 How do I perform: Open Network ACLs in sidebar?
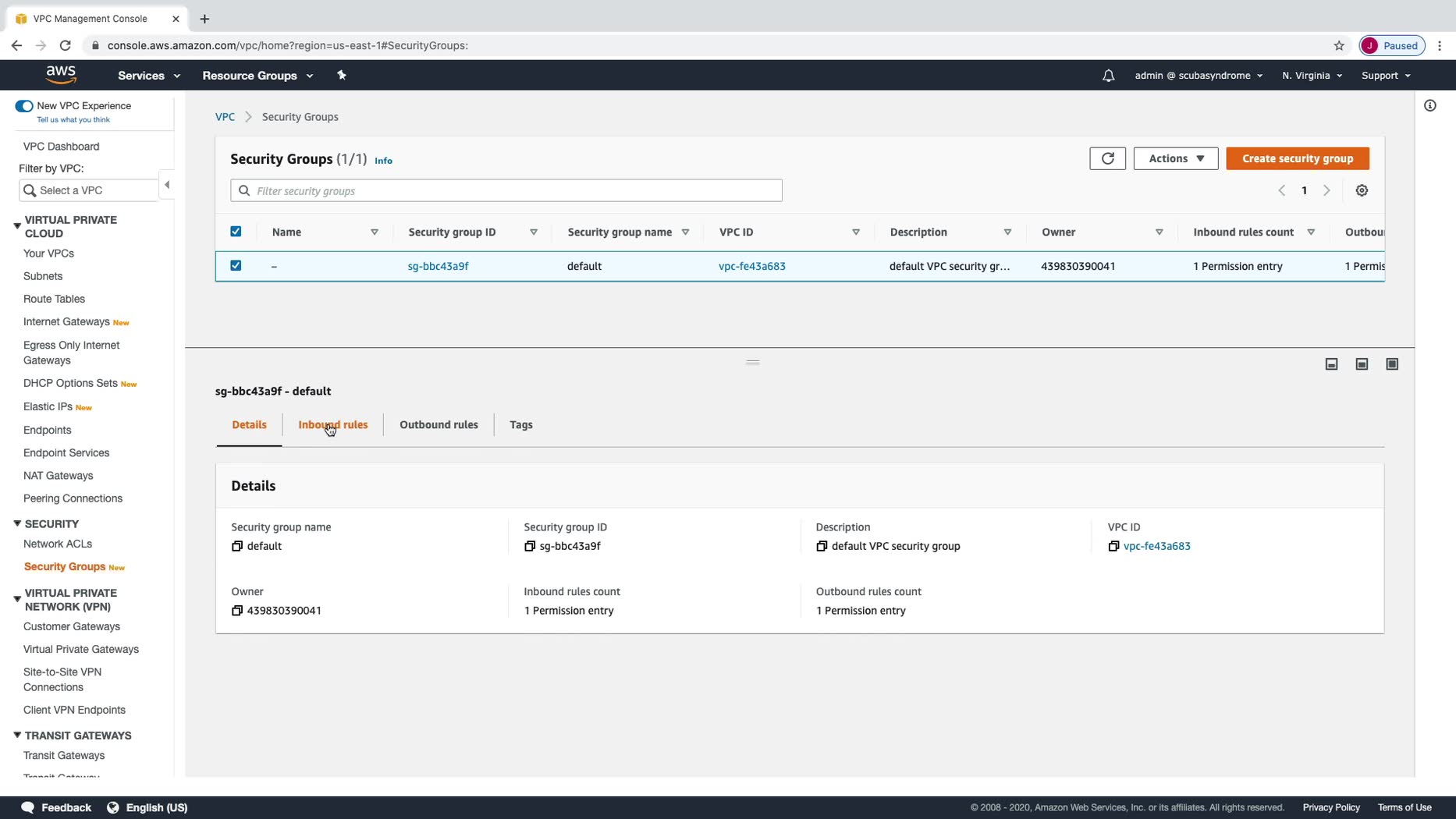tap(58, 544)
